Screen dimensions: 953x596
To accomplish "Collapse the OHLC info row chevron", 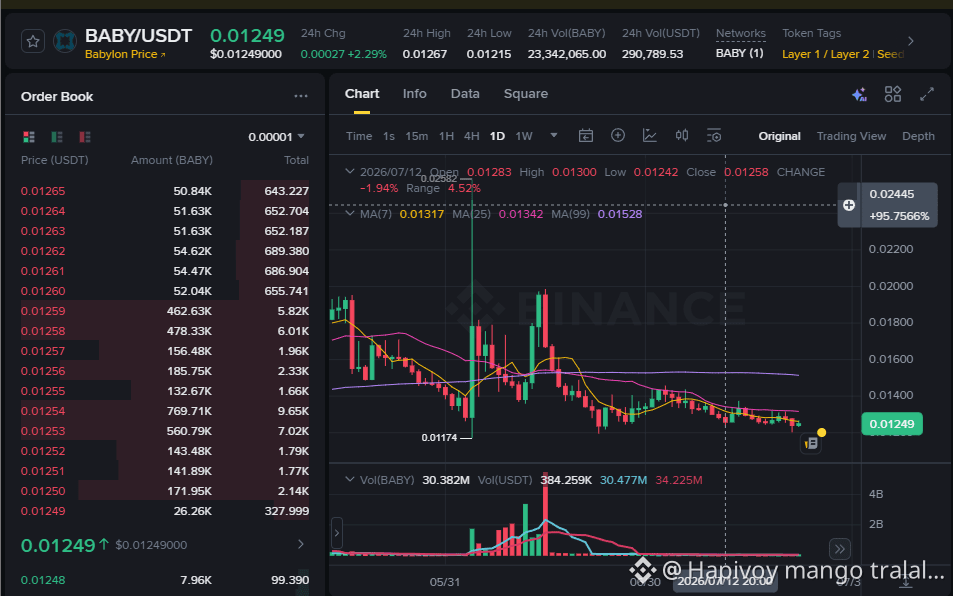I will pos(349,171).
